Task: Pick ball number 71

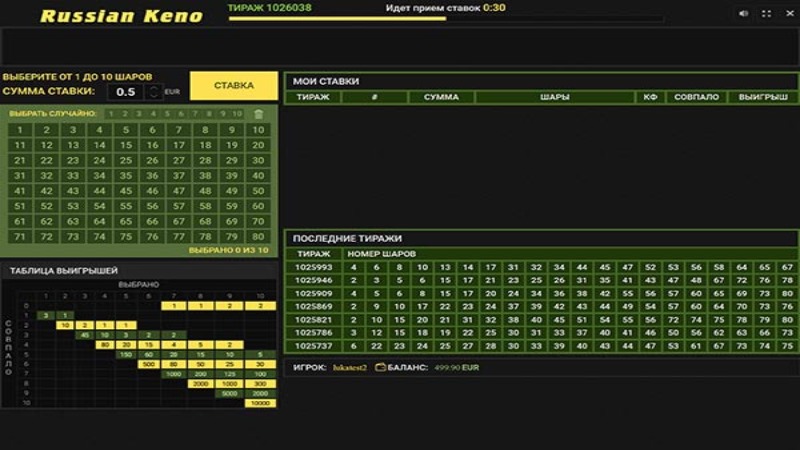Action: (x=20, y=237)
